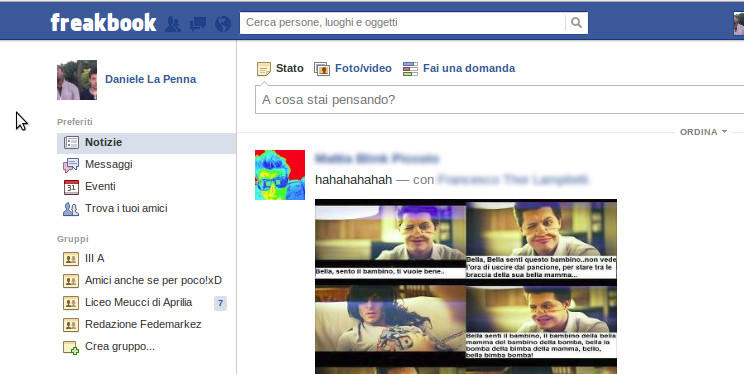744x374 pixels.
Task: Click Crea gruppo... link
Action: (120, 346)
